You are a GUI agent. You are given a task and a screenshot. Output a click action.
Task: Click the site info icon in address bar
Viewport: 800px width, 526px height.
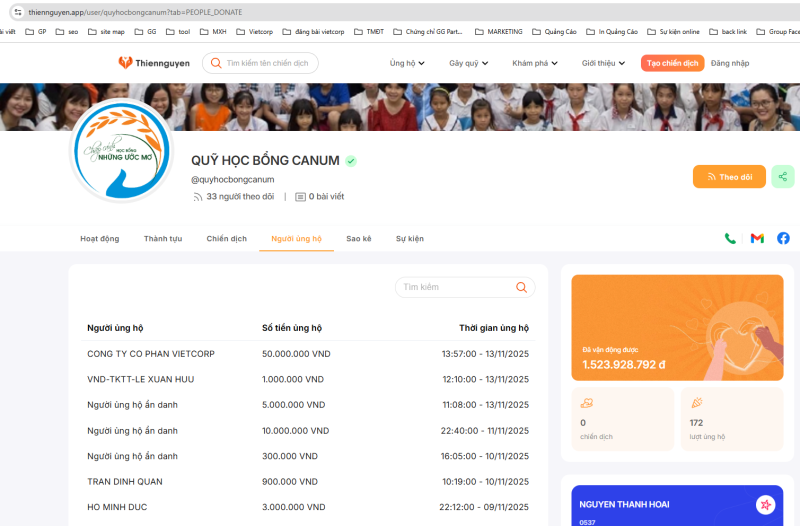pyautogui.click(x=18, y=12)
